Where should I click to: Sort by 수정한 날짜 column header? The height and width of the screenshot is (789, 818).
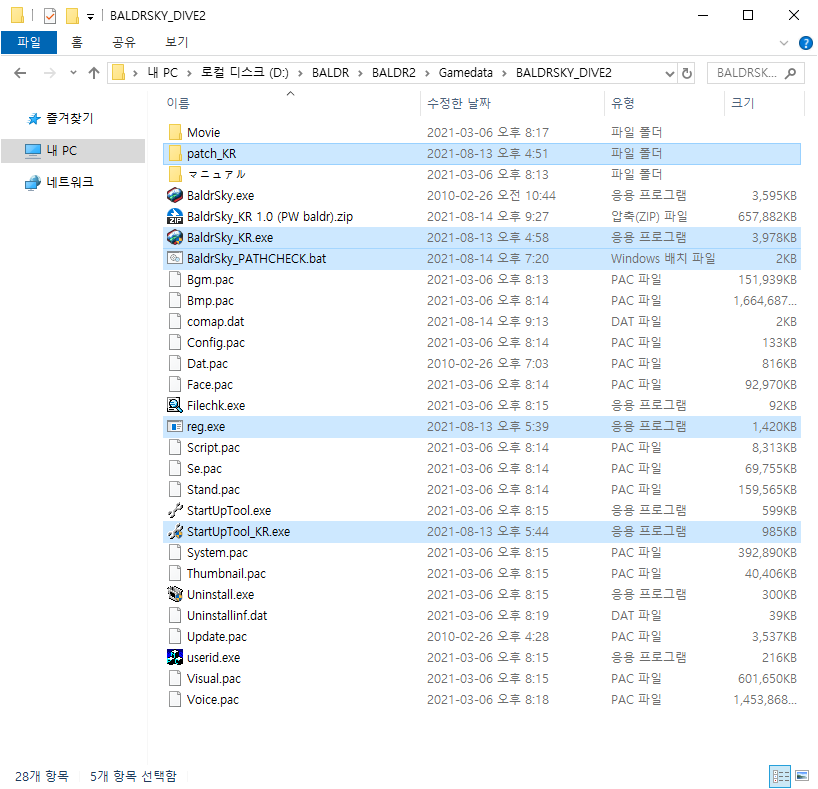[x=512, y=103]
